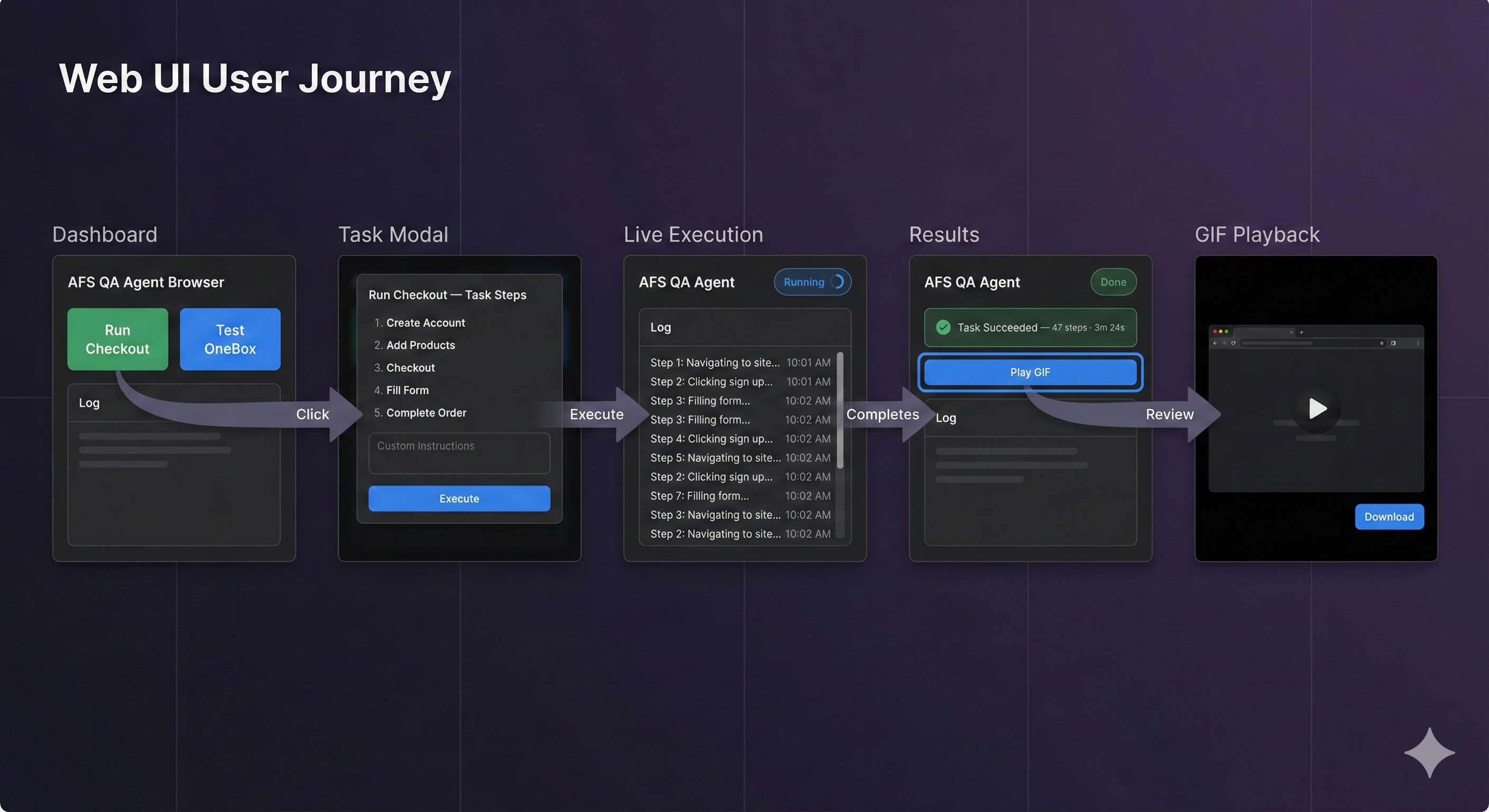Click the green Run Checkout button
Image resolution: width=1489 pixels, height=812 pixels.
[x=117, y=339]
